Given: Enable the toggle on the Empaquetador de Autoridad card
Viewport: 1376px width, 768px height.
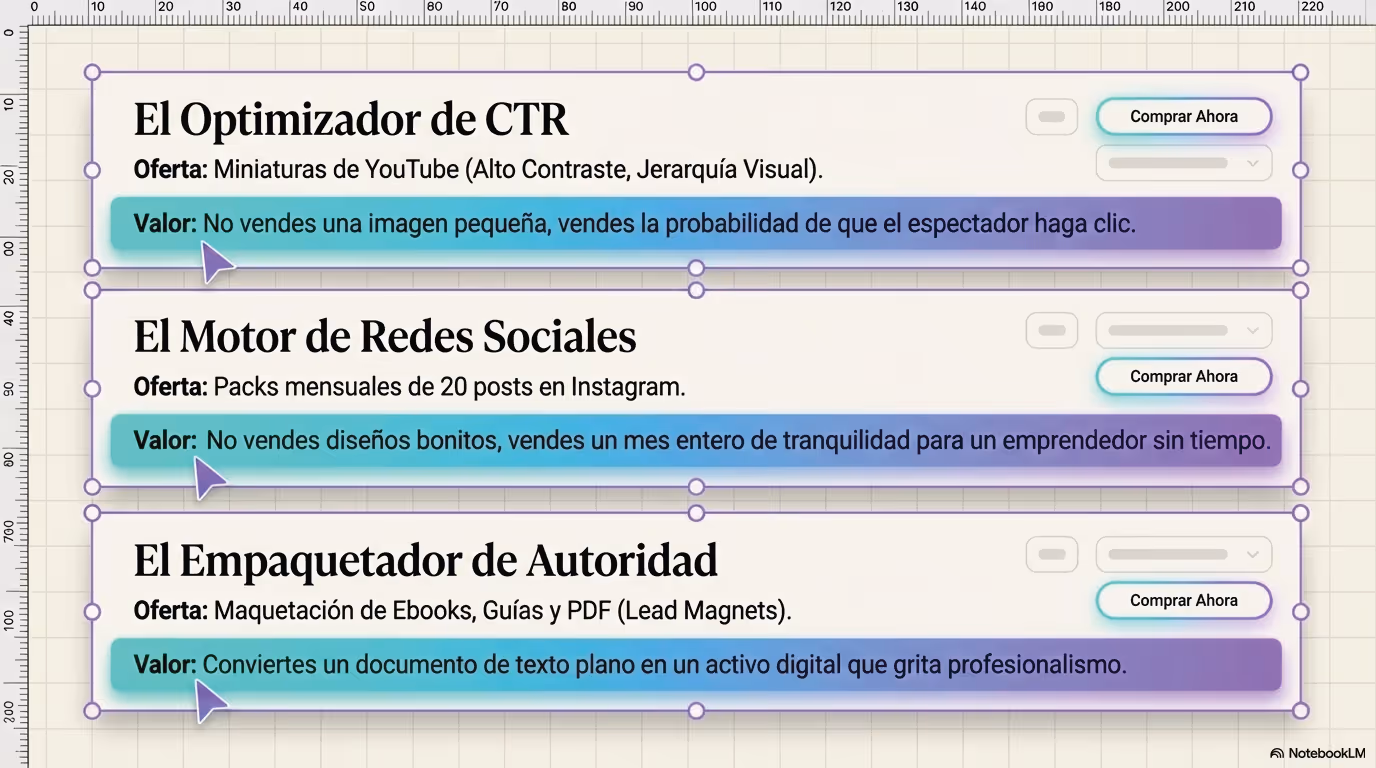Looking at the screenshot, I should 1051,554.
